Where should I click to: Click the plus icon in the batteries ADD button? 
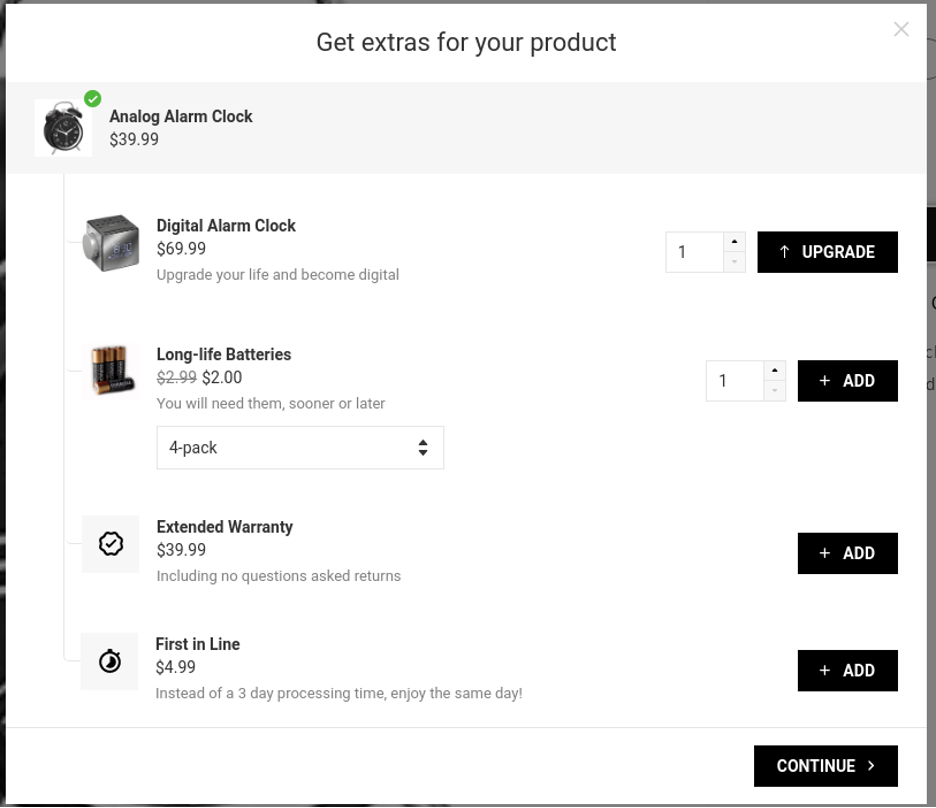824,380
